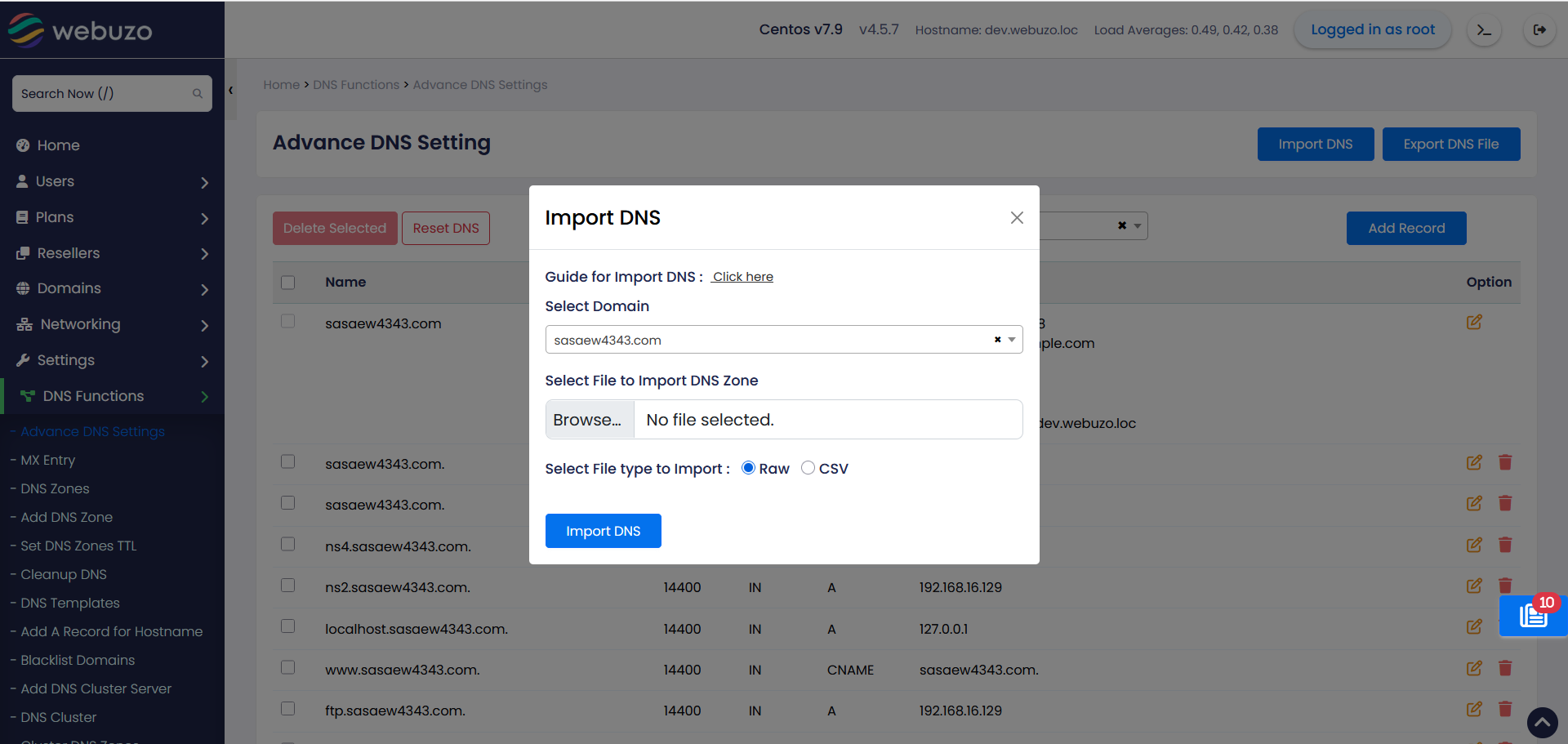
Task: Click the search magnifier icon in sidebar
Action: coord(197,94)
